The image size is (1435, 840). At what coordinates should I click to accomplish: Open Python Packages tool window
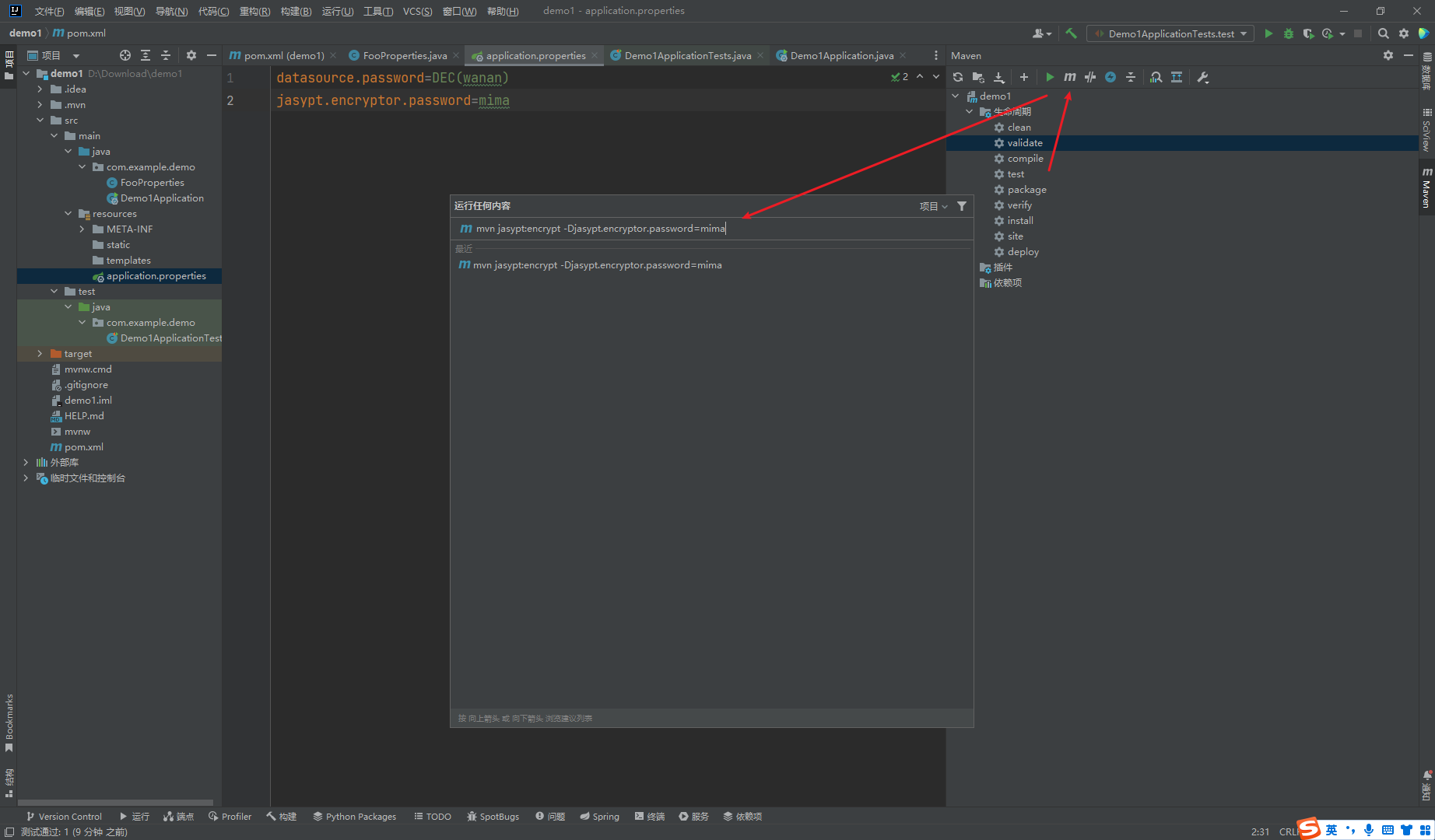pyautogui.click(x=355, y=816)
